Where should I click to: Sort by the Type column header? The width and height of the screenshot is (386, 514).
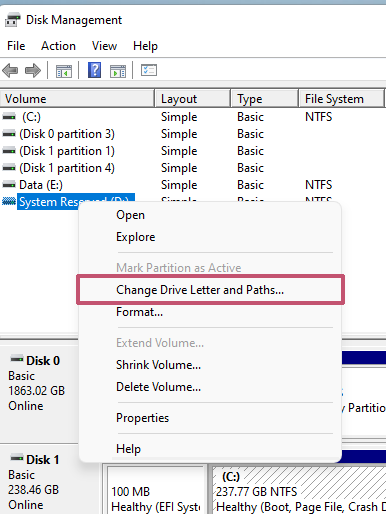[264, 99]
